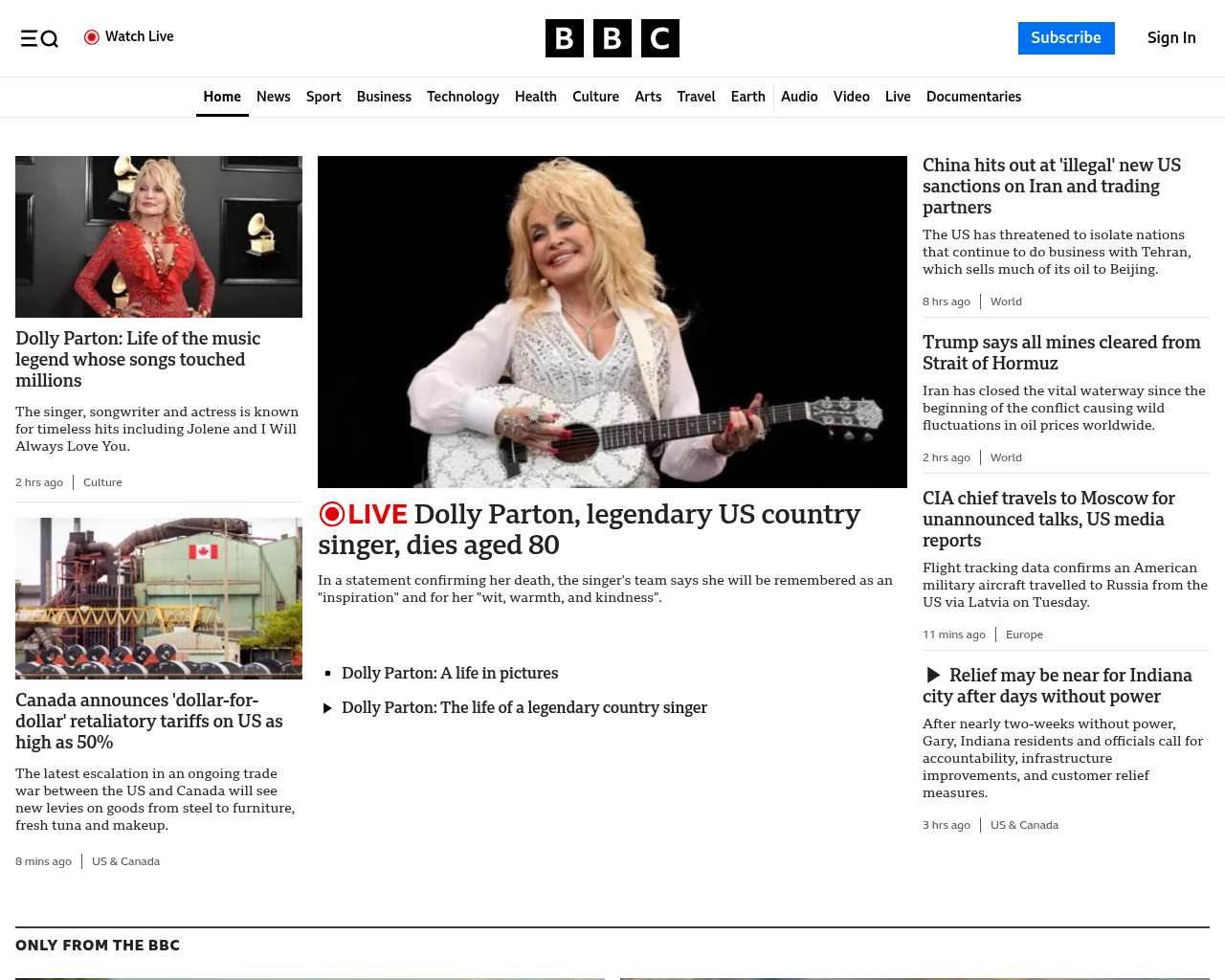Click the Watch Live red dot icon
This screenshot has width=1225, height=980.
tap(92, 37)
